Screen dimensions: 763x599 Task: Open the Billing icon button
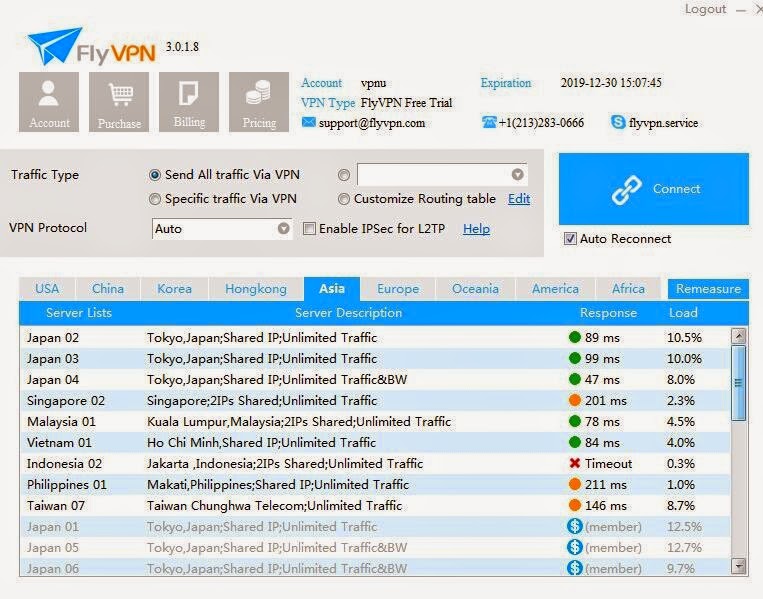coord(189,102)
